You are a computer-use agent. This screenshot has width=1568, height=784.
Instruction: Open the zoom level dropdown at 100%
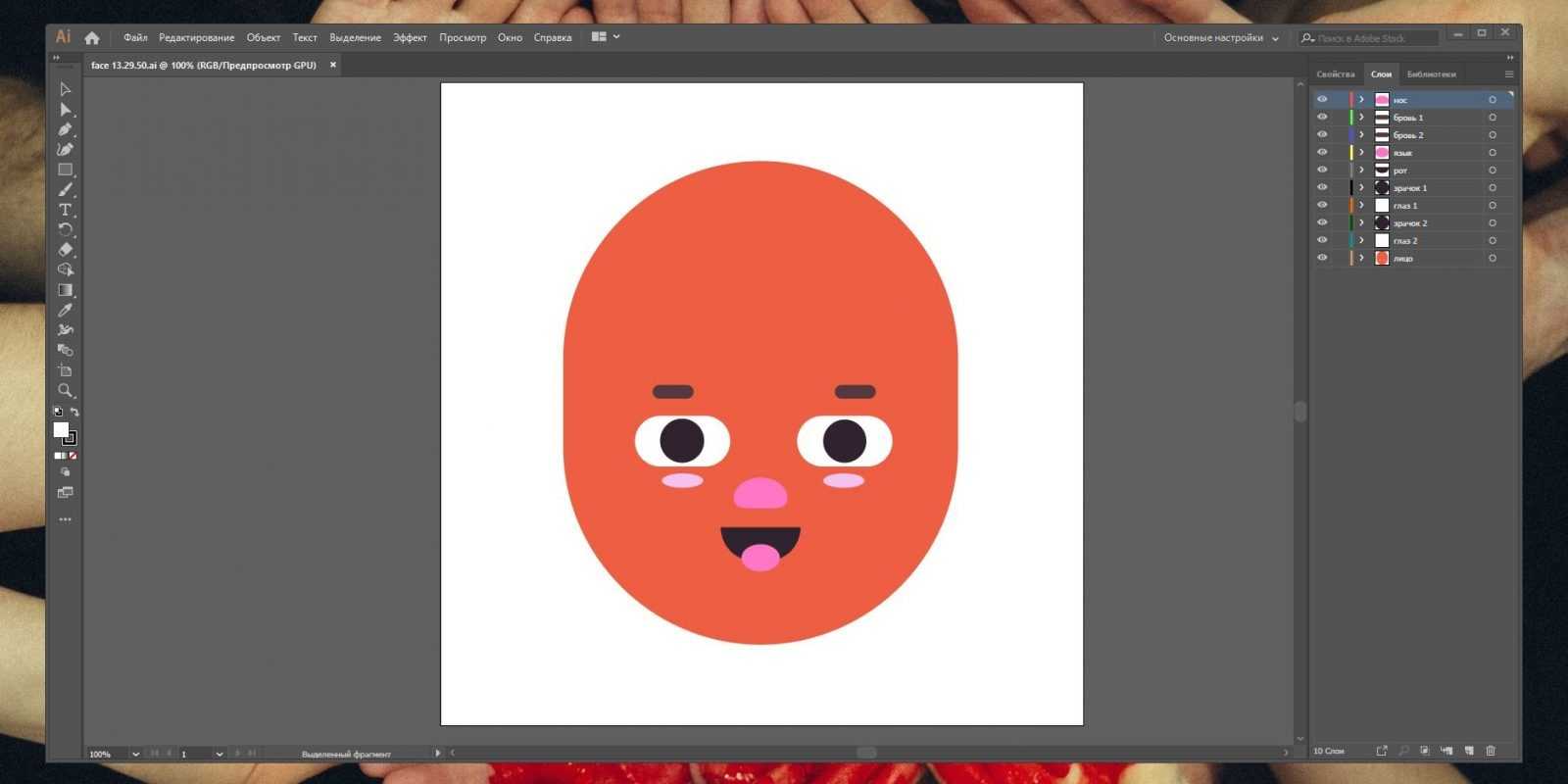(135, 754)
